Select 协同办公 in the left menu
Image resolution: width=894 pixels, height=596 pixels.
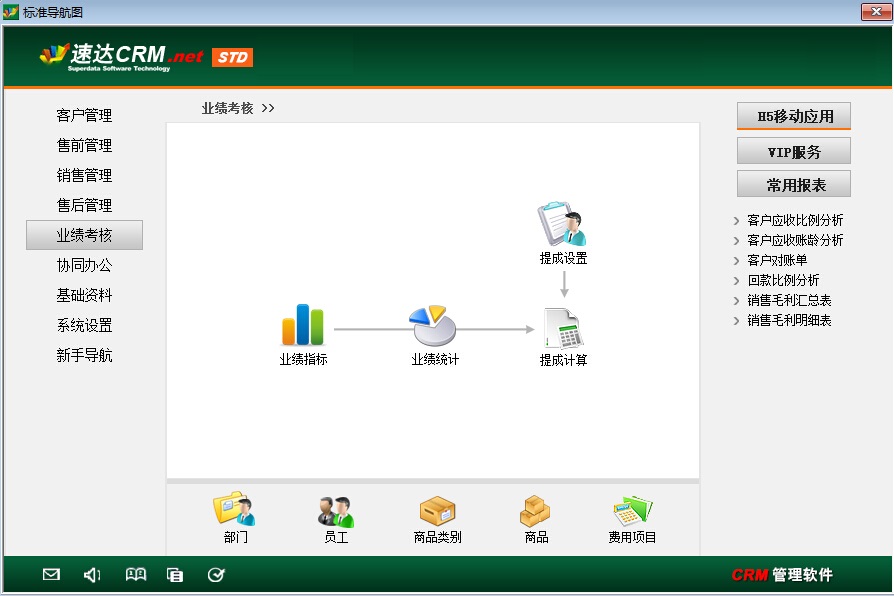pos(84,265)
